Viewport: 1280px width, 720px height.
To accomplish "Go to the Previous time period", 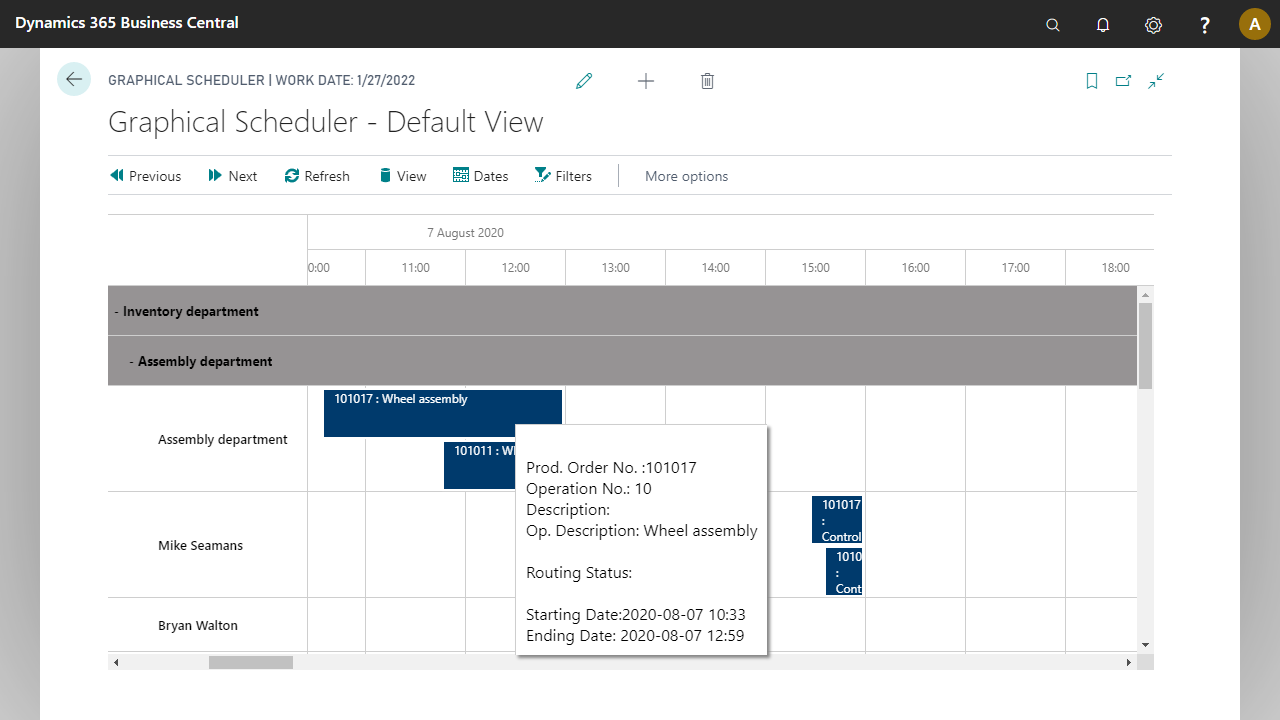I will tap(145, 176).
